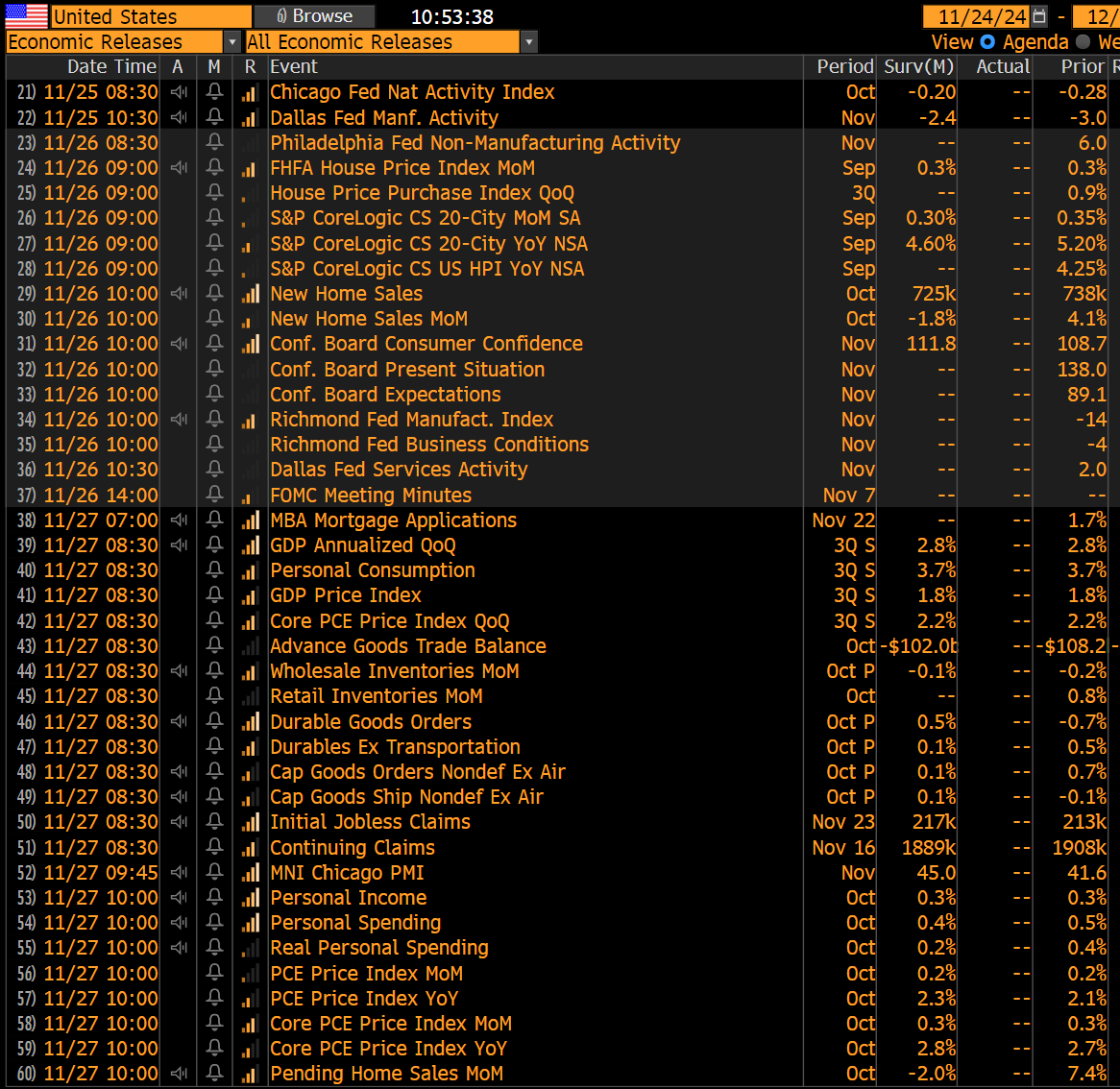
Task: Set bell alert for Philadelphia Fed Non-Manufacturing Activity
Action: click(x=214, y=142)
